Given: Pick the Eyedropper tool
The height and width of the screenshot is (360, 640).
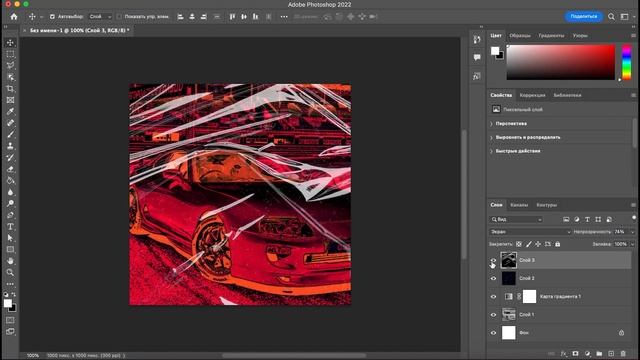Looking at the screenshot, I should click(x=10, y=111).
